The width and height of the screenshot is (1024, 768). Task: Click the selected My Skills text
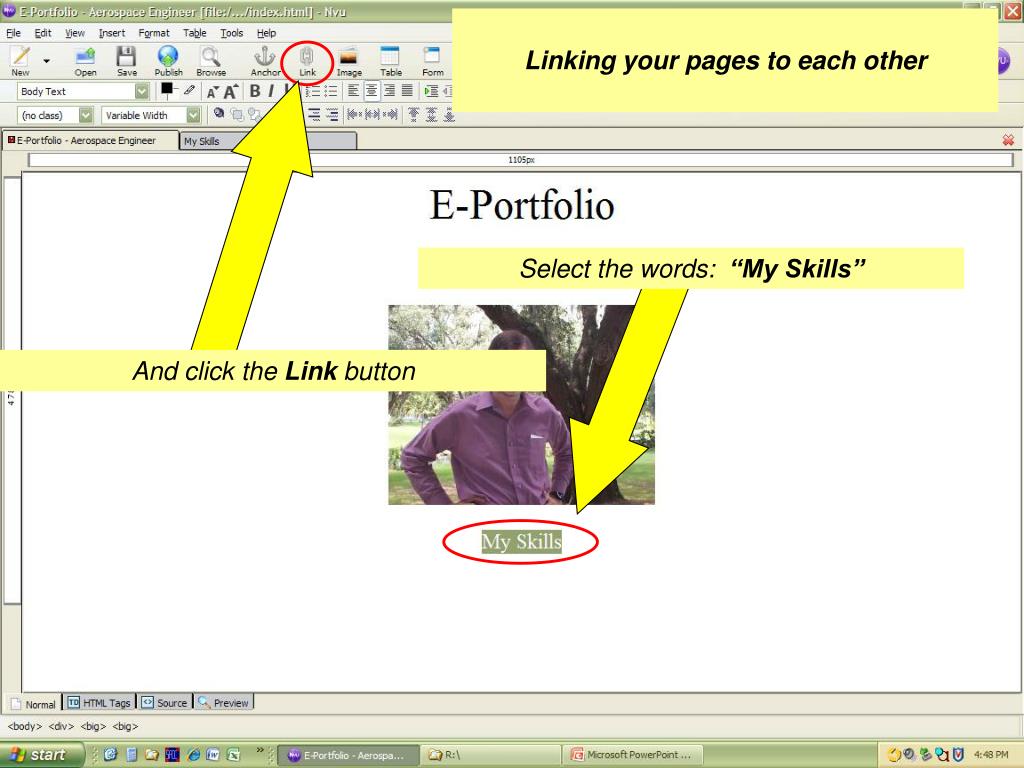(x=521, y=541)
